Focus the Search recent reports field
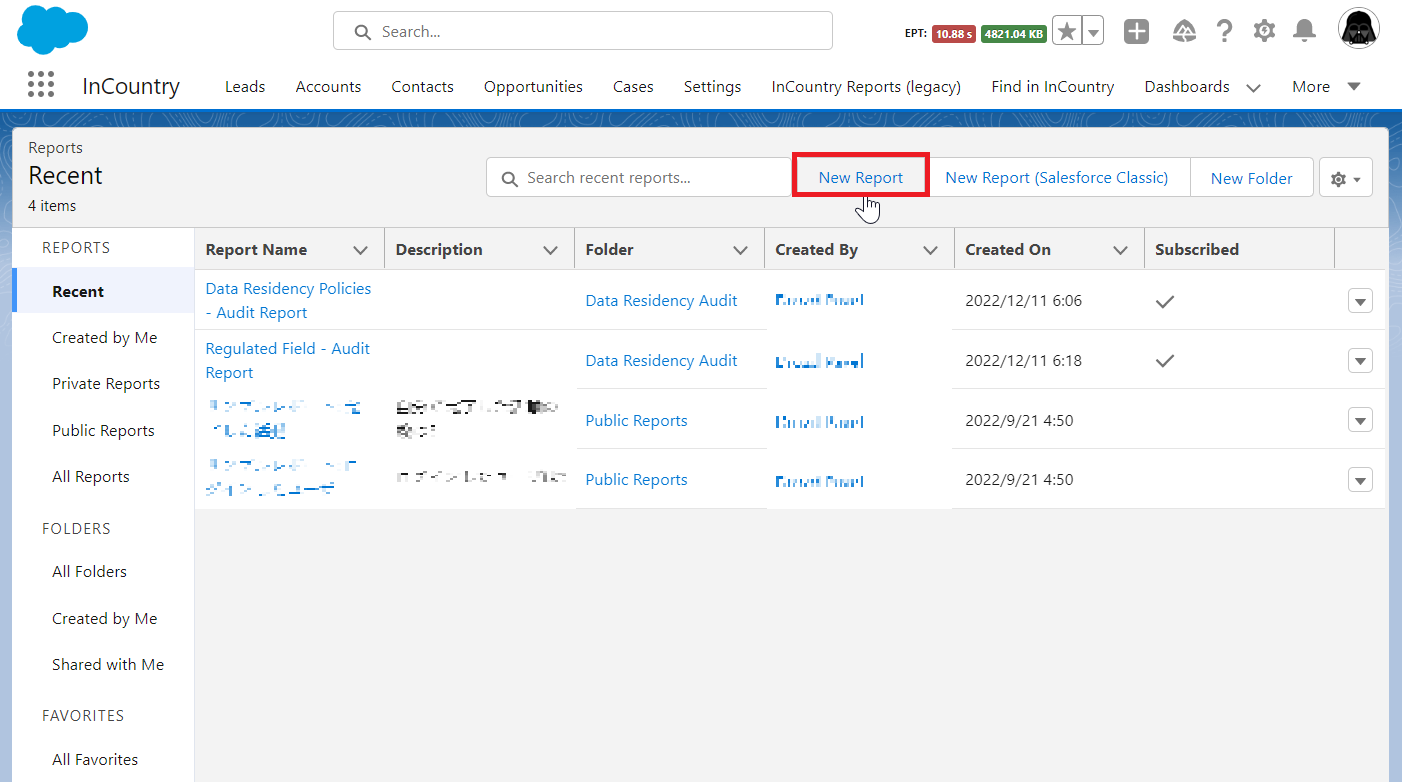The height and width of the screenshot is (782, 1402). click(640, 178)
